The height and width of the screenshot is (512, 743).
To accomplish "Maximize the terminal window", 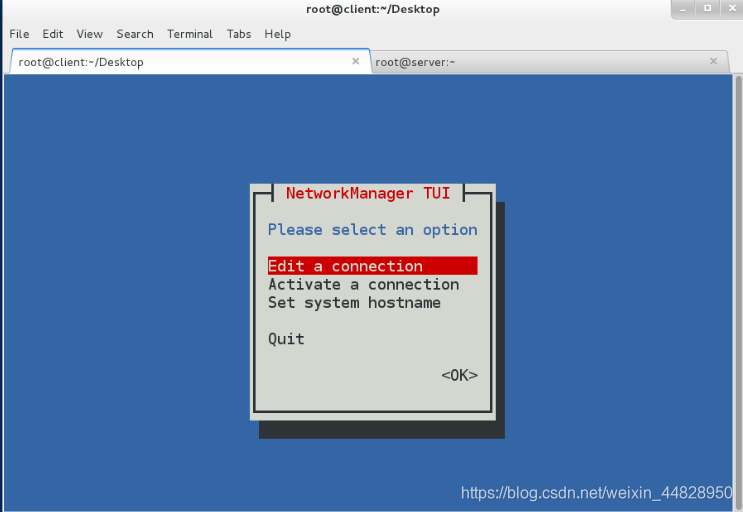I will [707, 9].
